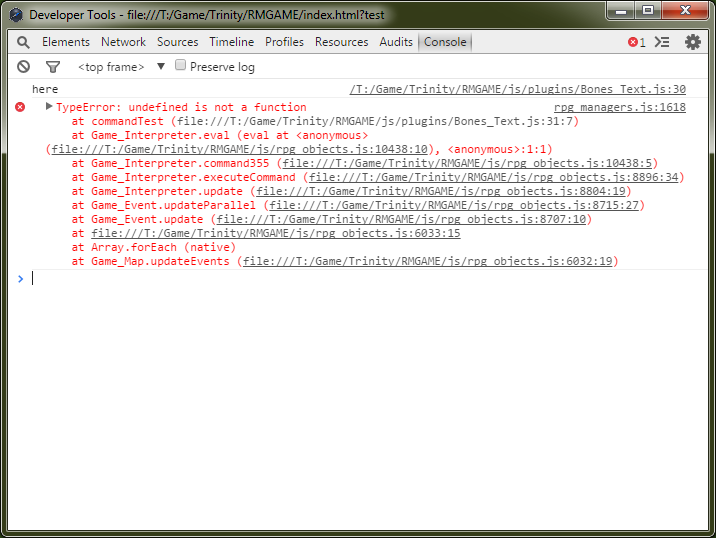Image resolution: width=716 pixels, height=538 pixels.
Task: Open the Profiles tab
Action: [x=284, y=42]
